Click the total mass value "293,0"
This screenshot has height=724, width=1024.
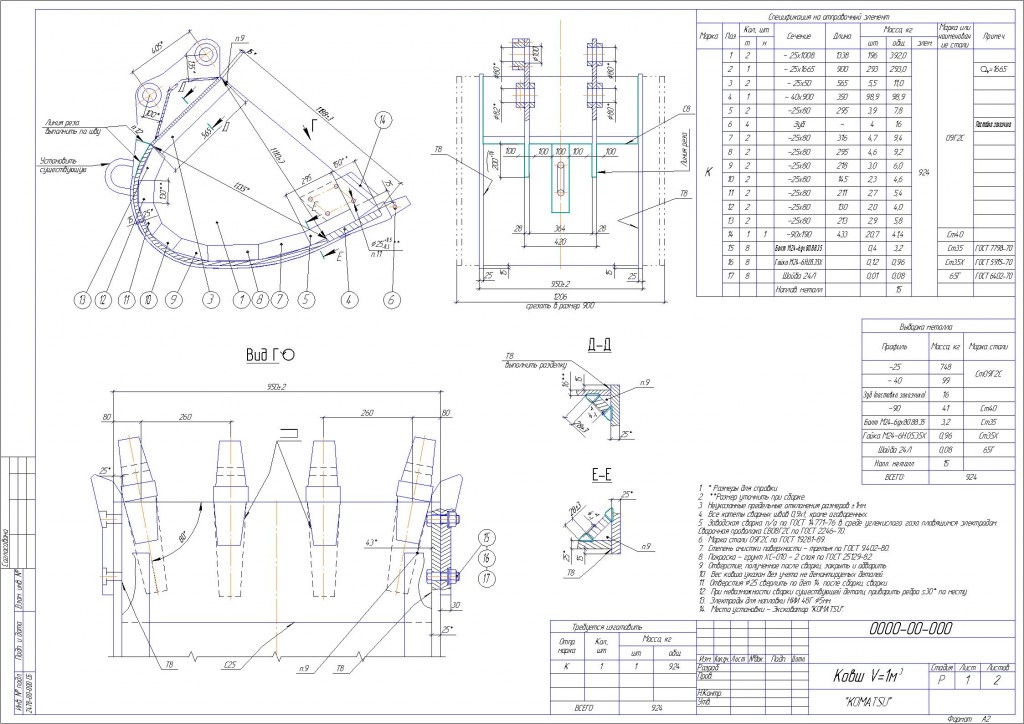897,70
